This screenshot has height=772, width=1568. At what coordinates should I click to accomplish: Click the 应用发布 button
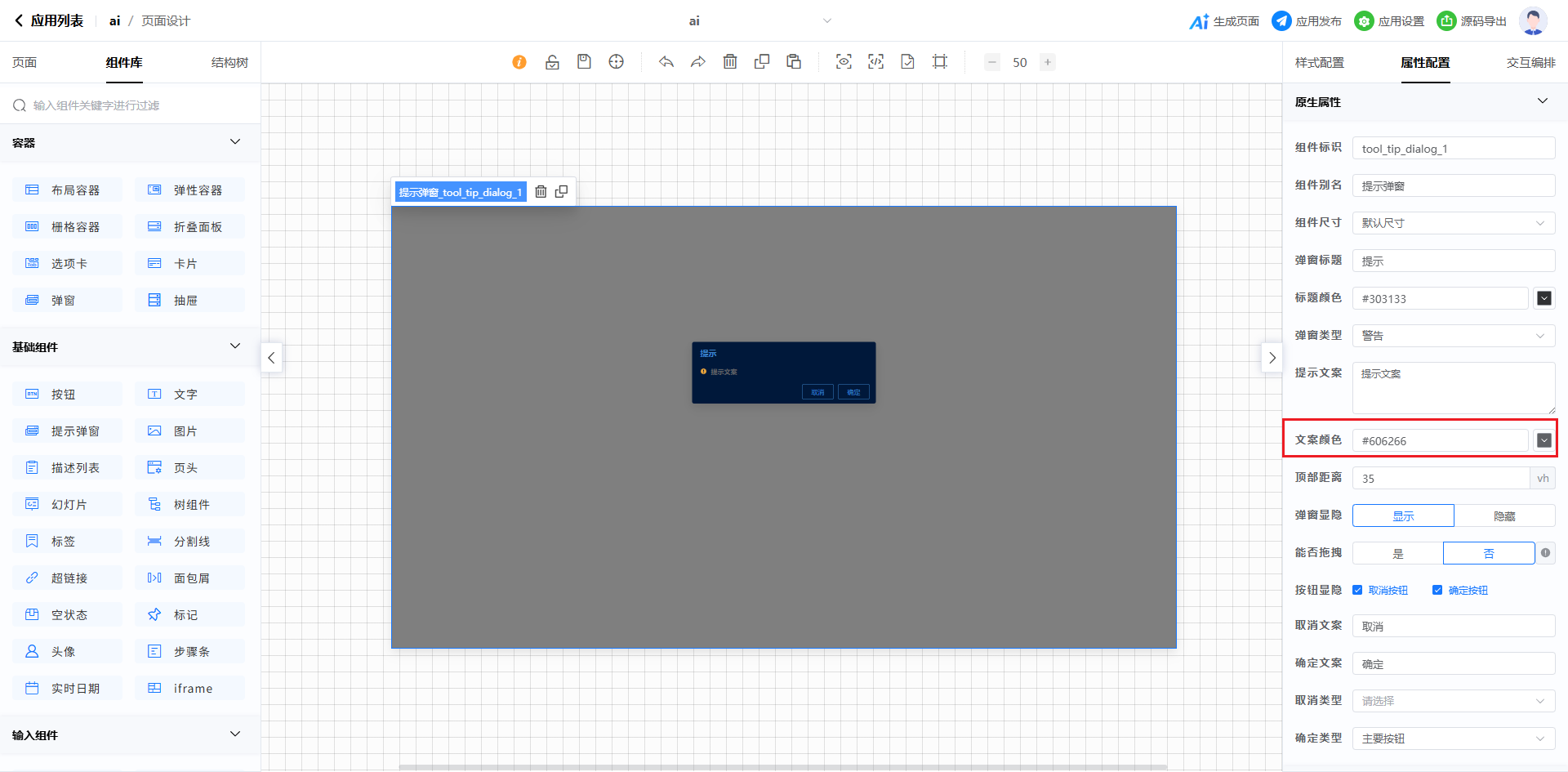coord(1307,21)
